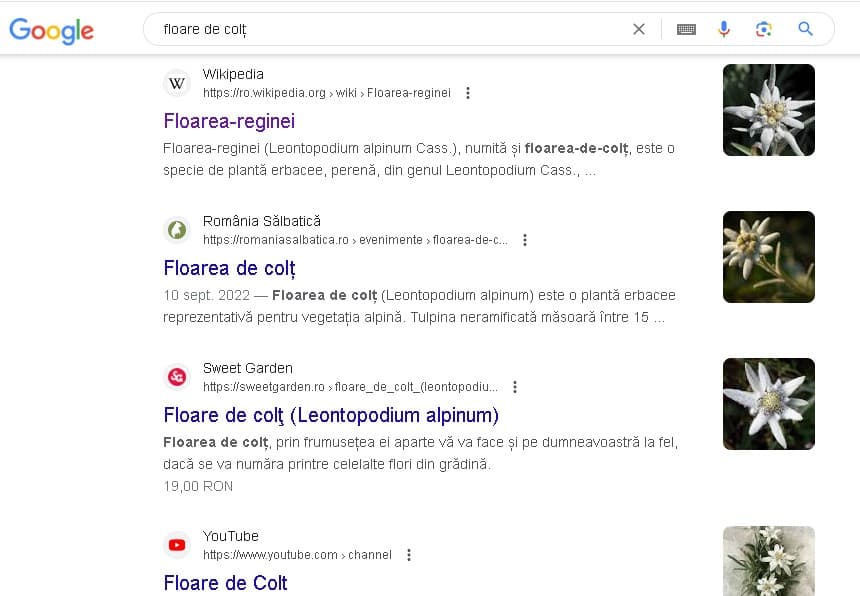Open Floare de colț (Leontopodium alpinum) link
Screen dimensions: 860x596
coord(331,415)
